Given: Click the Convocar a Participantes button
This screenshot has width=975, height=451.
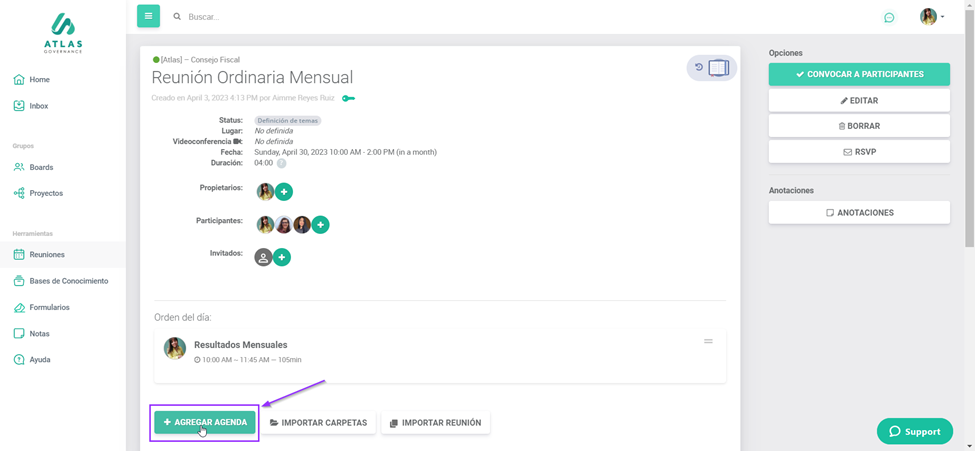Looking at the screenshot, I should [x=859, y=74].
